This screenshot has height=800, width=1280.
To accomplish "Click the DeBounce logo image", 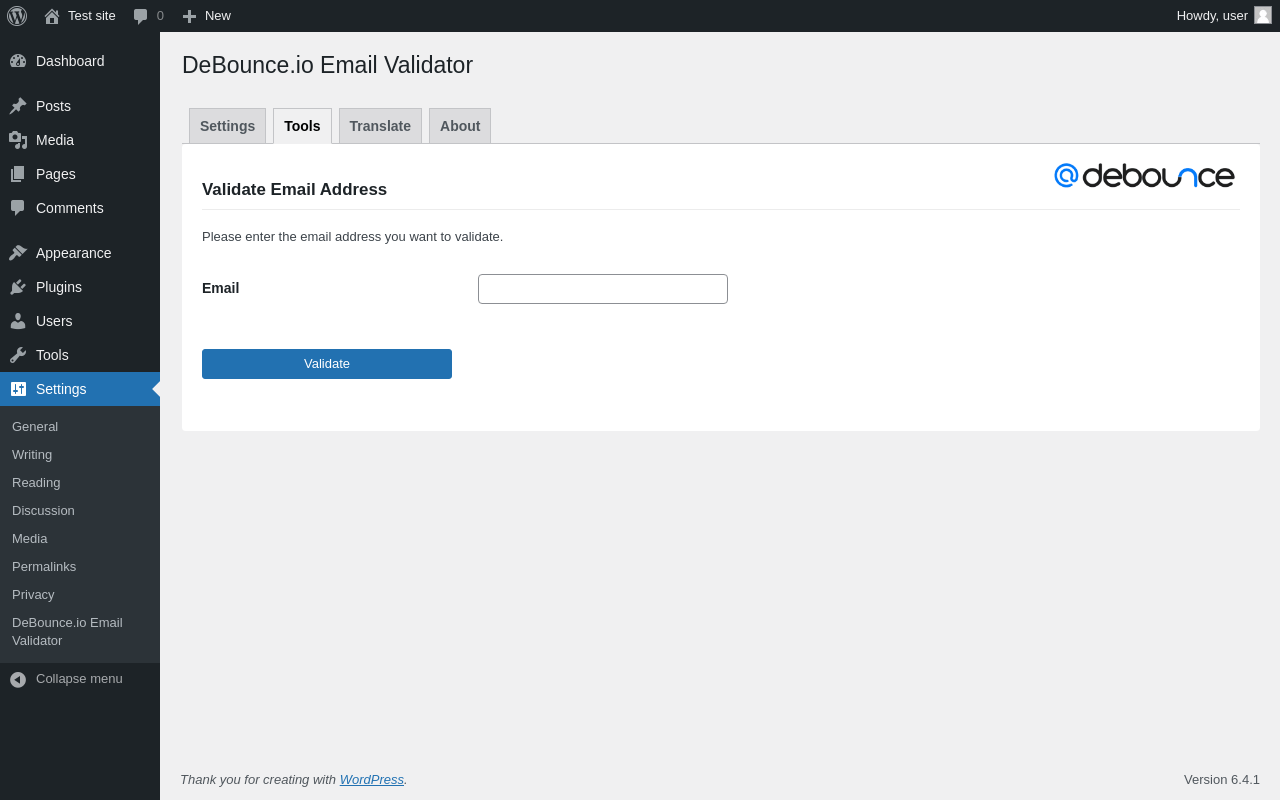I will [1144, 176].
